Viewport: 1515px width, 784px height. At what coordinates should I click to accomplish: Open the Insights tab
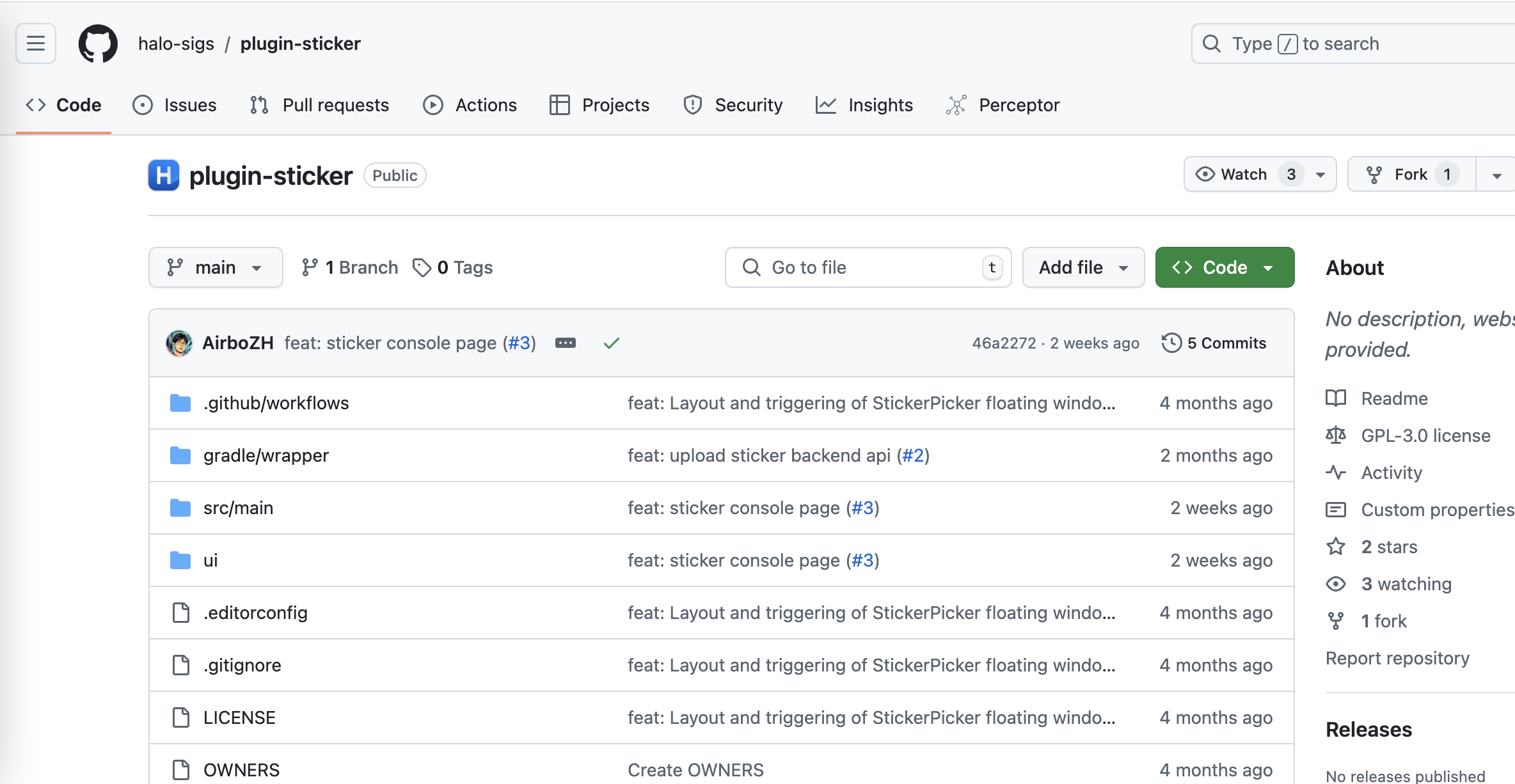pos(864,105)
